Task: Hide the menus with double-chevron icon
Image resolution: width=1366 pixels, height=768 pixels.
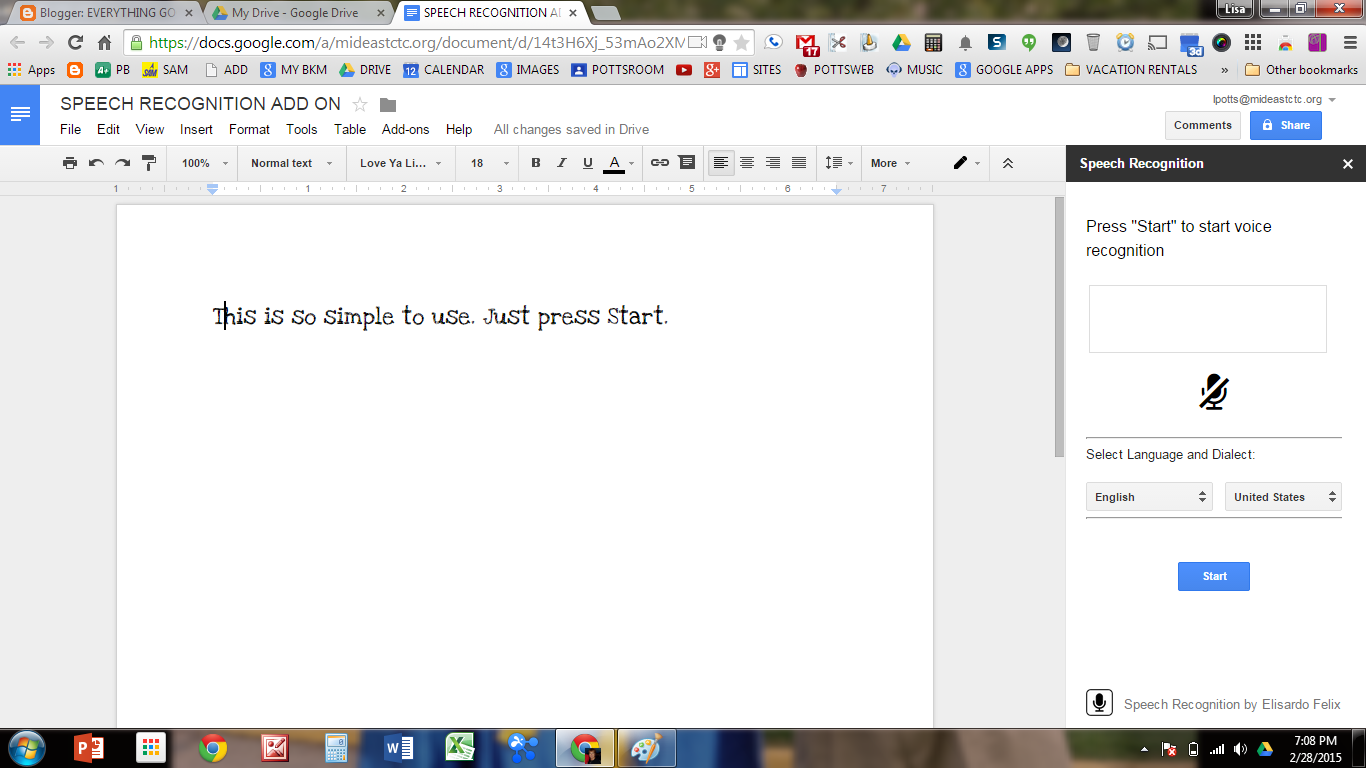Action: click(1008, 163)
